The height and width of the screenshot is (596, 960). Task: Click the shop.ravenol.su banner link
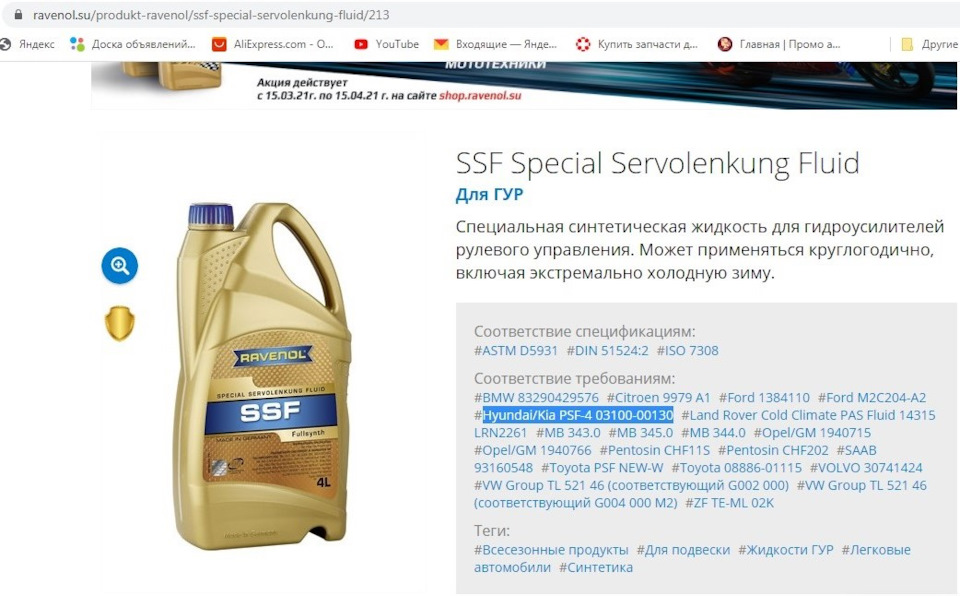coord(480,96)
